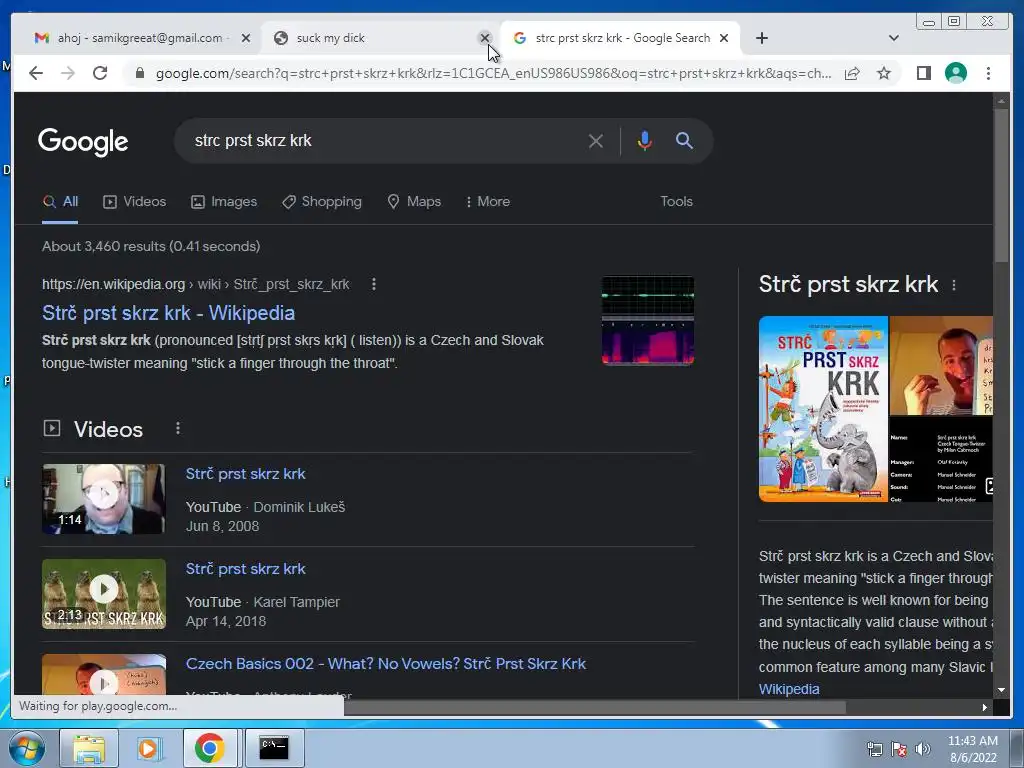
Task: Click the page vertical scrollbar thumb
Action: coord(1001,186)
